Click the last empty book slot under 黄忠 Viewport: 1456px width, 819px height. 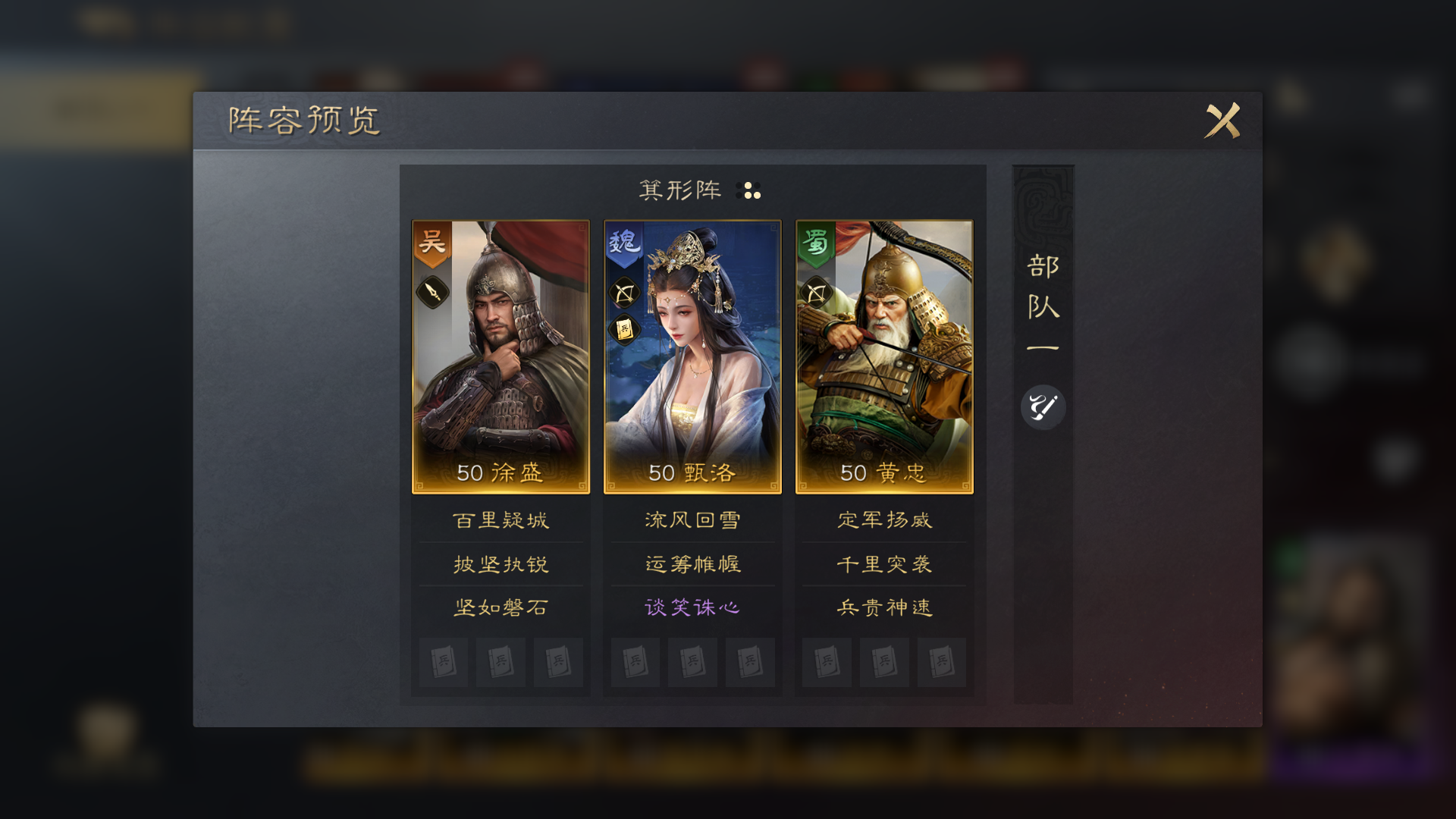941,662
